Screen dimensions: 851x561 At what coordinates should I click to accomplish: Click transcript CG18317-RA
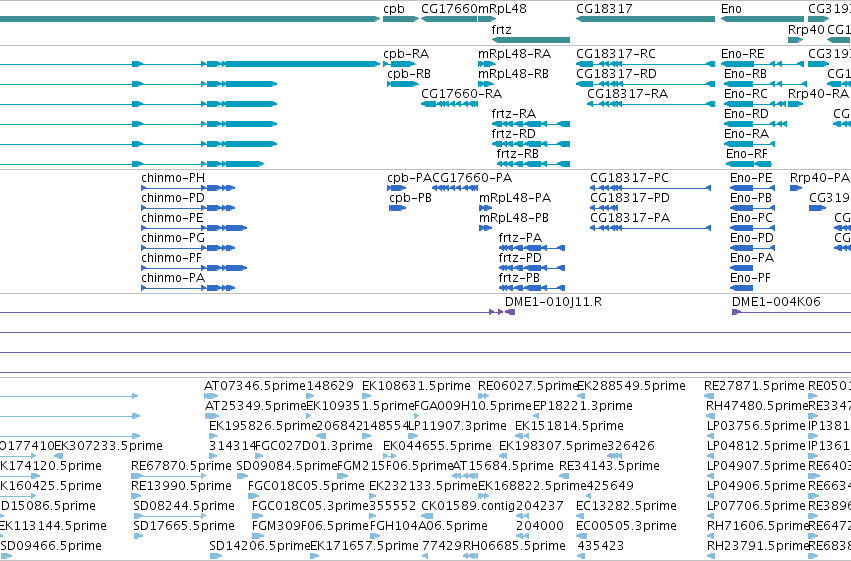click(651, 104)
